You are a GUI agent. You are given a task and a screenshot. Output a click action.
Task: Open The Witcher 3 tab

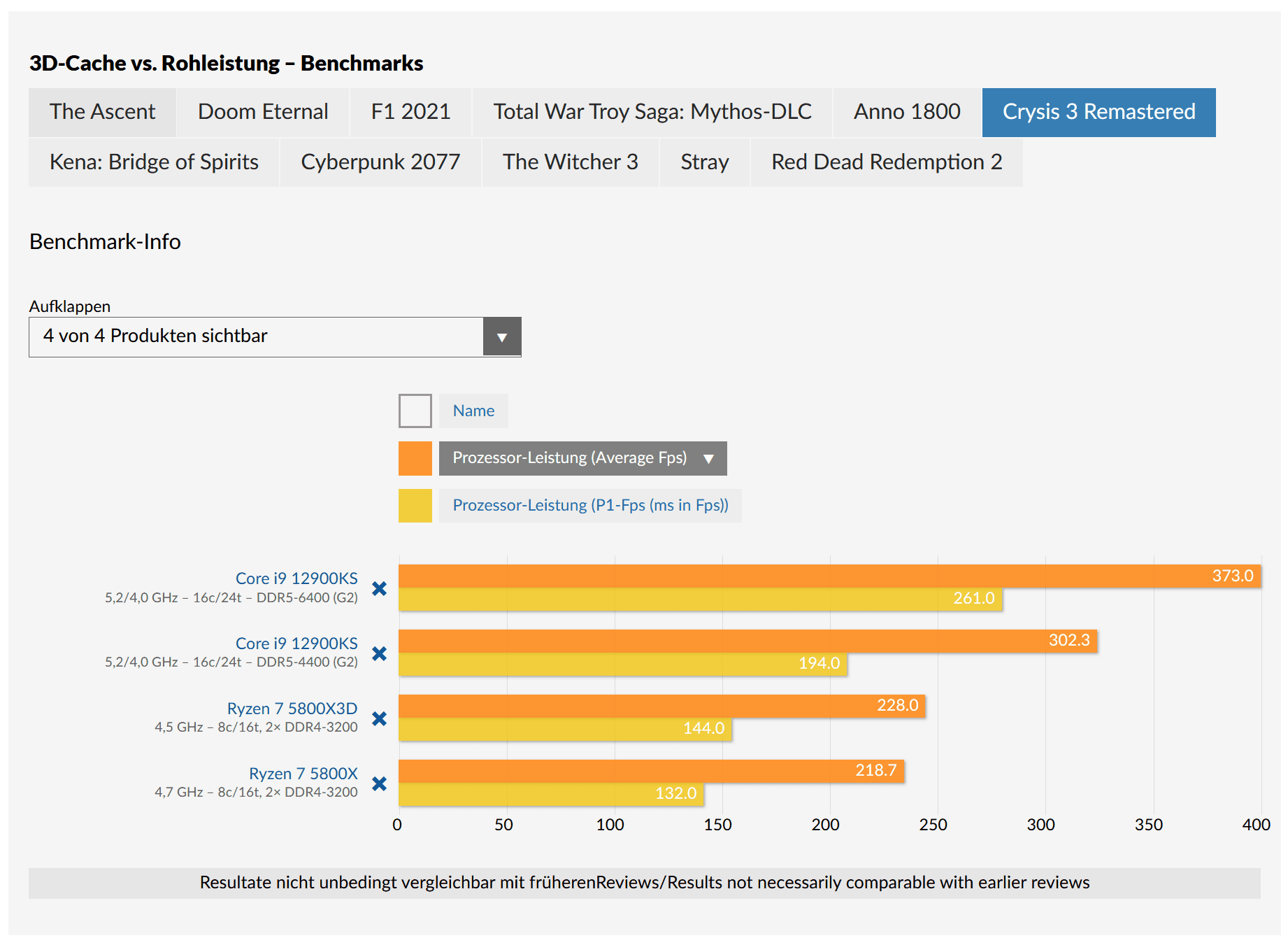click(x=571, y=162)
